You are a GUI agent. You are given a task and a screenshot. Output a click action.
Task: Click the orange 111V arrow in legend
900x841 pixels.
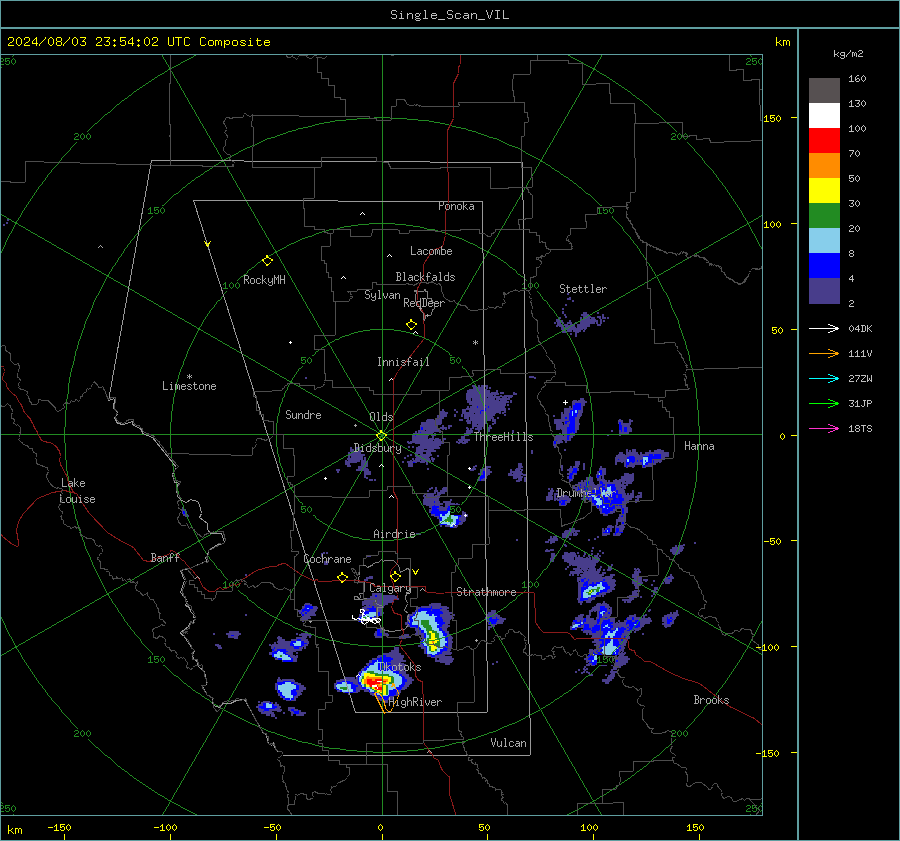point(824,354)
